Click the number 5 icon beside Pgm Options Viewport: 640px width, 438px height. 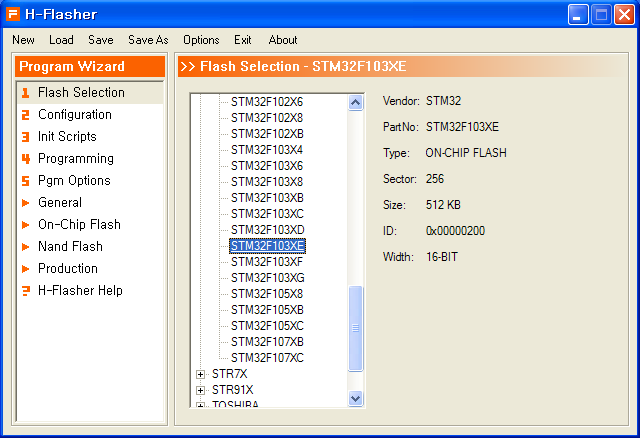point(26,181)
